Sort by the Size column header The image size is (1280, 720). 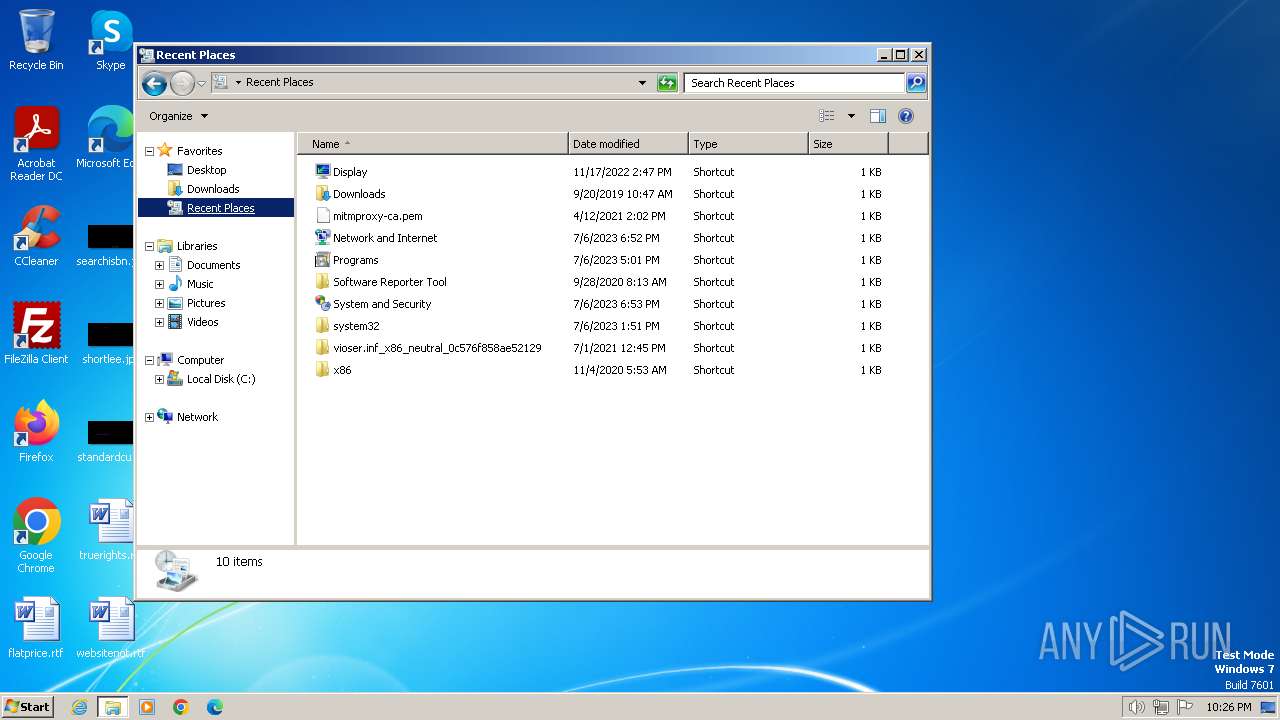[848, 144]
